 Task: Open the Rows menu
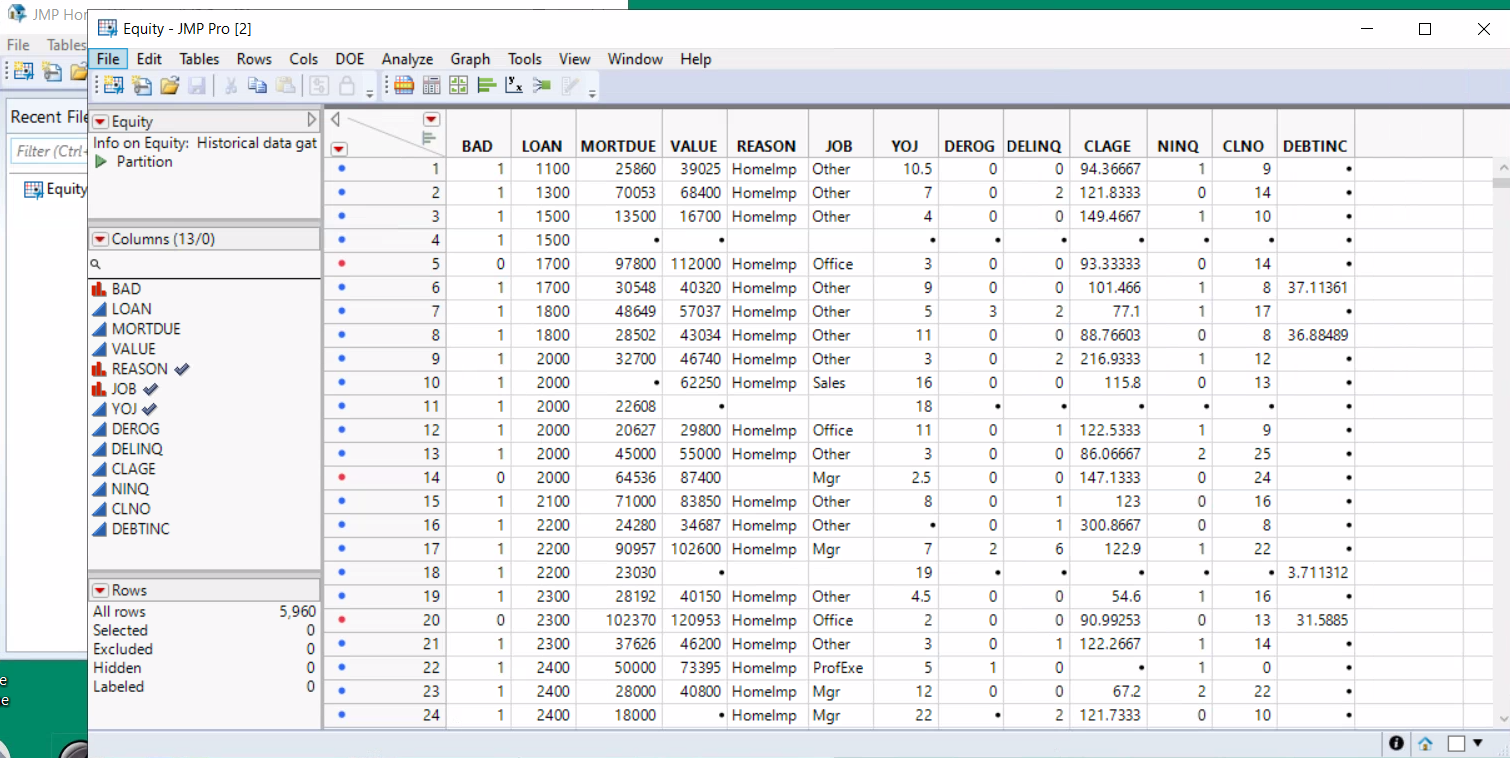254,59
